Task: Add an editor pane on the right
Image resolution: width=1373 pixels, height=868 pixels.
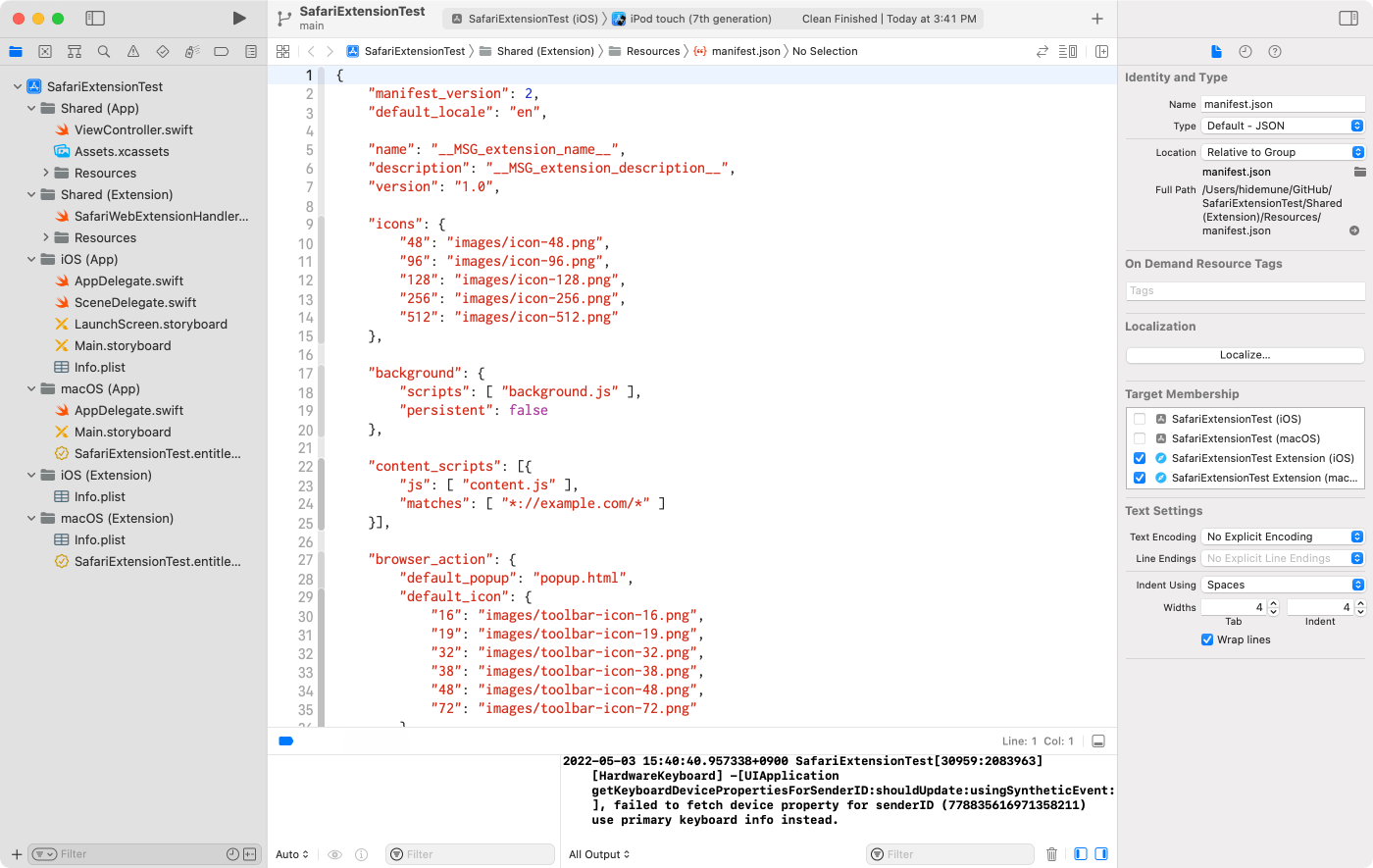Action: 1101,52
